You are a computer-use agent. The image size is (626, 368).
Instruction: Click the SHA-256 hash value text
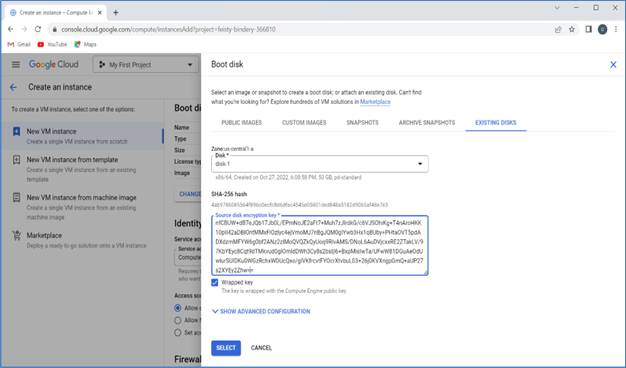pos(299,205)
